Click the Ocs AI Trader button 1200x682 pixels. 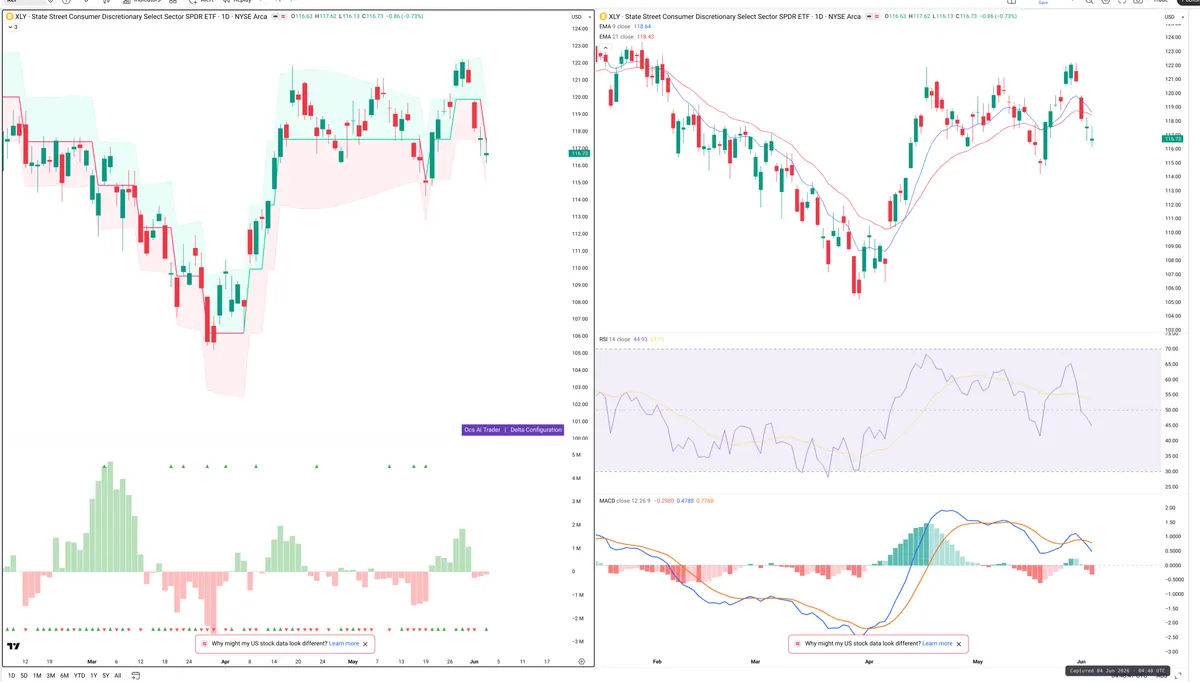(x=482, y=430)
